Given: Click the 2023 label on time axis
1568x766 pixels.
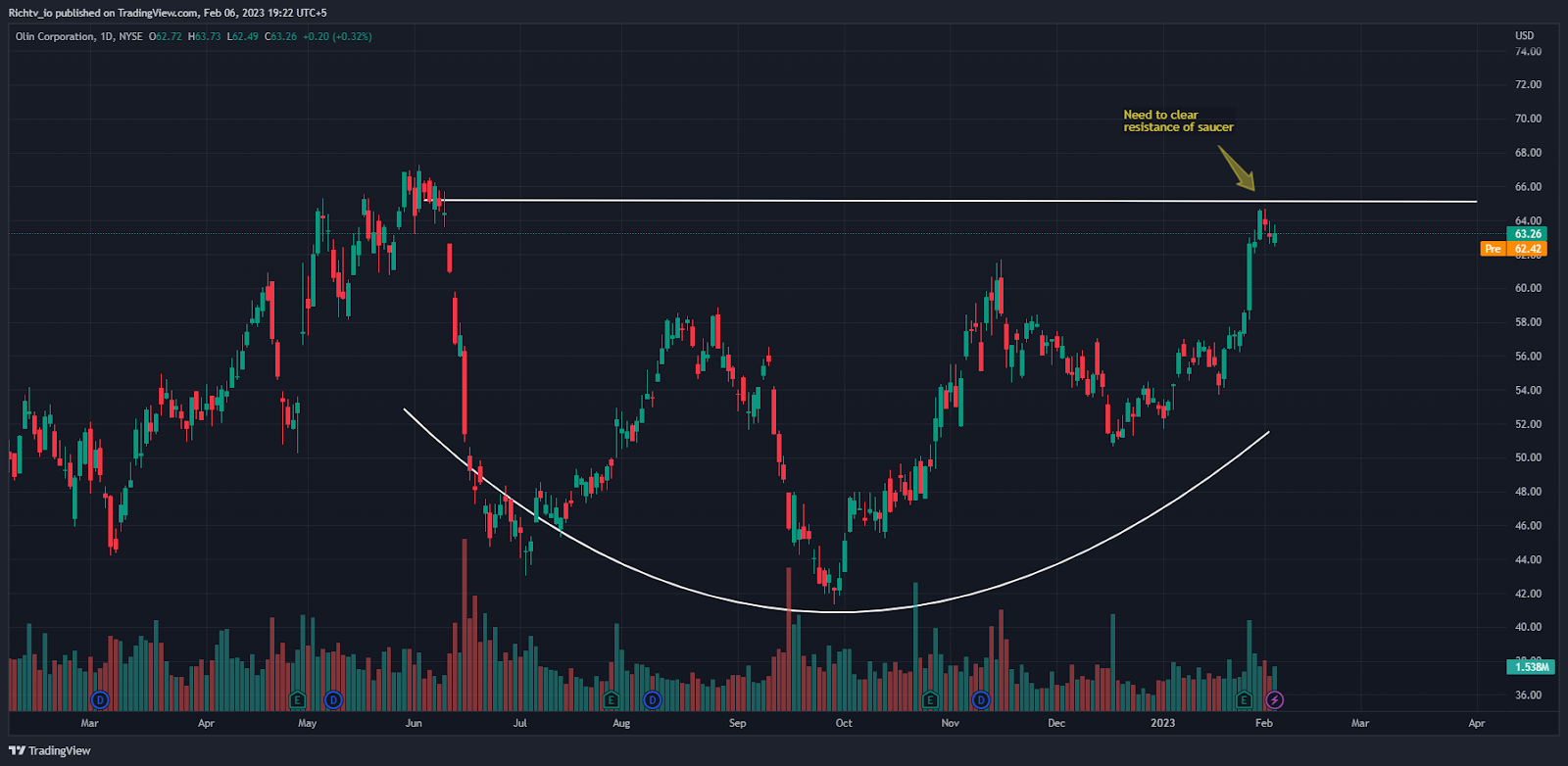Looking at the screenshot, I should click(1162, 723).
